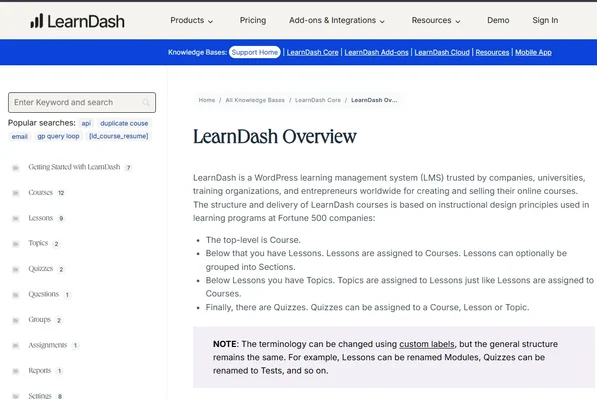Image resolution: width=597 pixels, height=399 pixels.
Task: Click LearnDash Core in the breadcrumb
Action: [318, 100]
